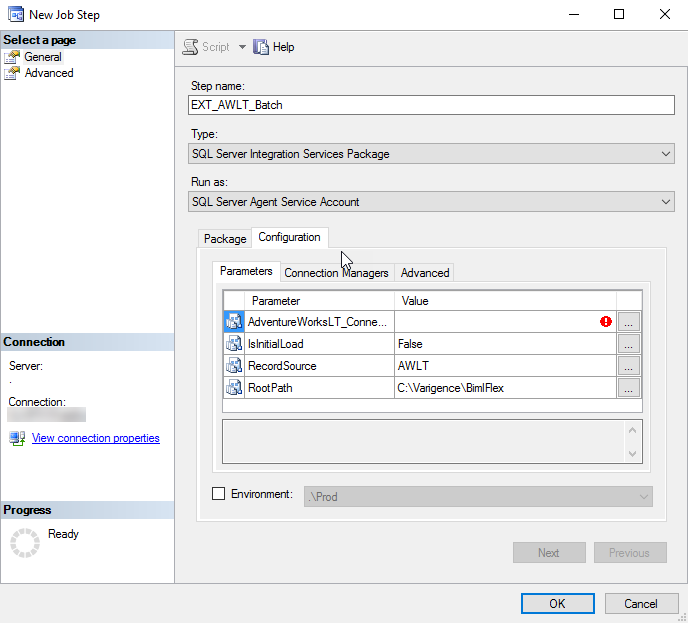Select the Advanced page icon

(12, 73)
